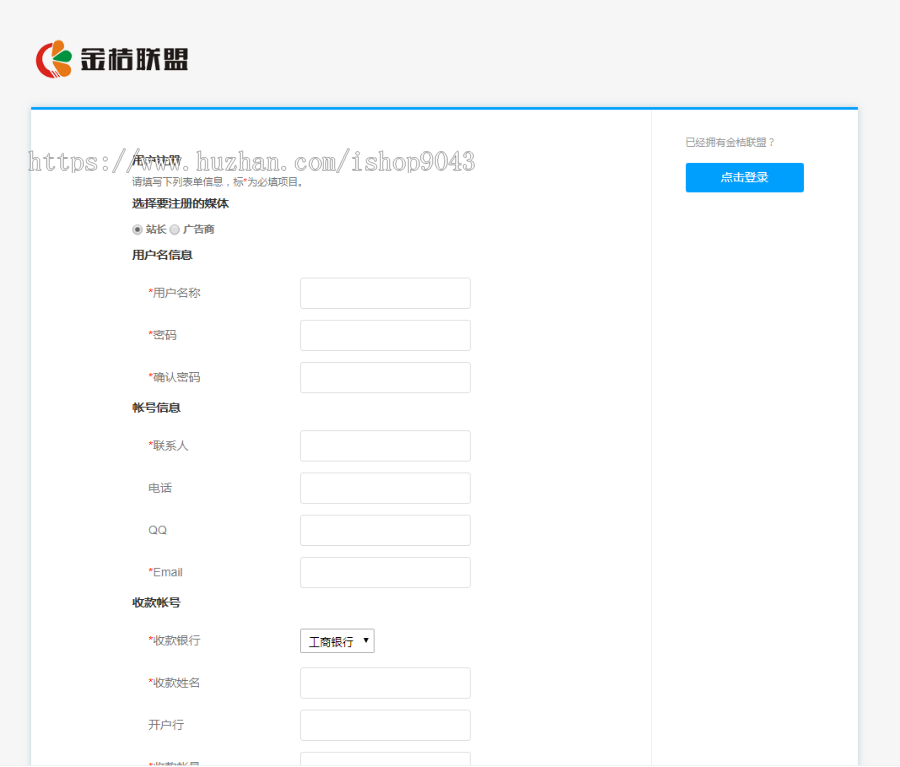Click the 点击登录 button
This screenshot has width=900, height=767.
(744, 177)
